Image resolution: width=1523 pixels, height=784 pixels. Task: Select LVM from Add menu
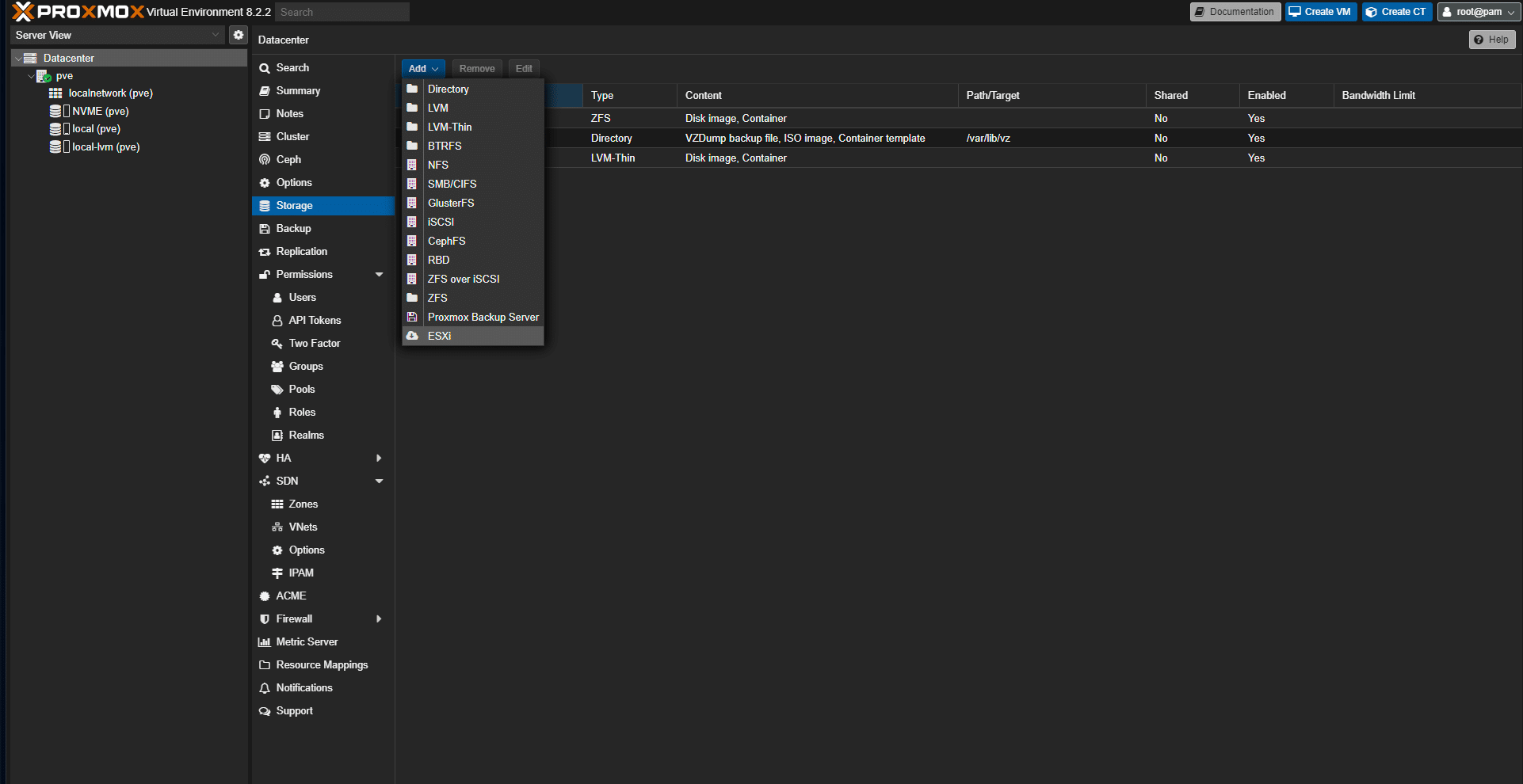(473, 108)
